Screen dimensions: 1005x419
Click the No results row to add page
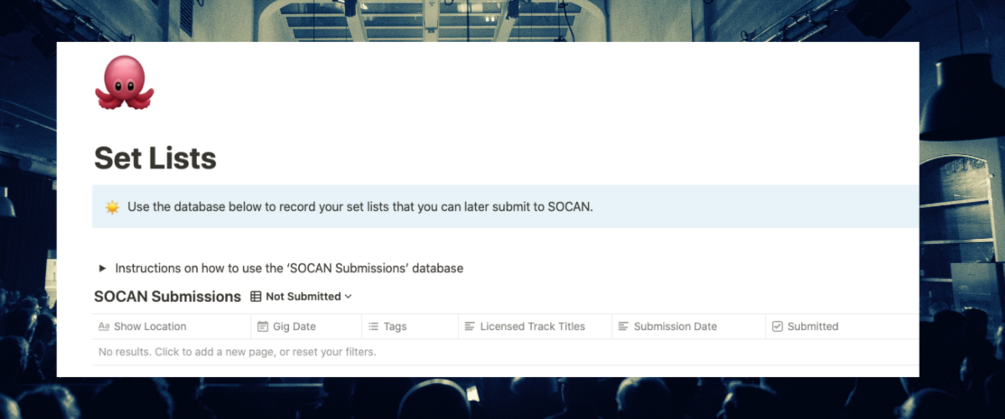click(237, 352)
